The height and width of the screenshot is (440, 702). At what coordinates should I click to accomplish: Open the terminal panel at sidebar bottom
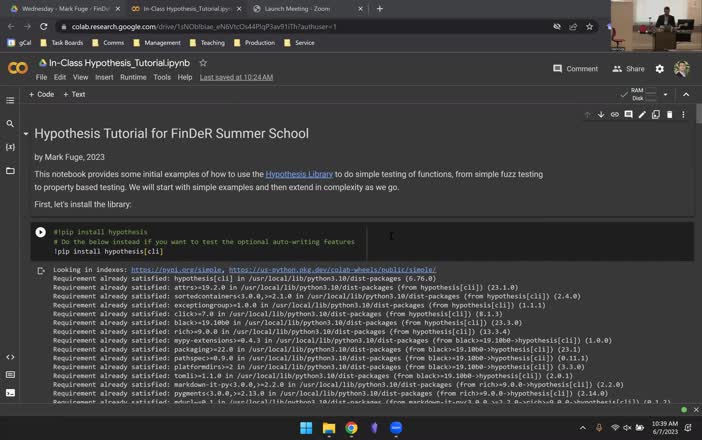[x=10, y=392]
